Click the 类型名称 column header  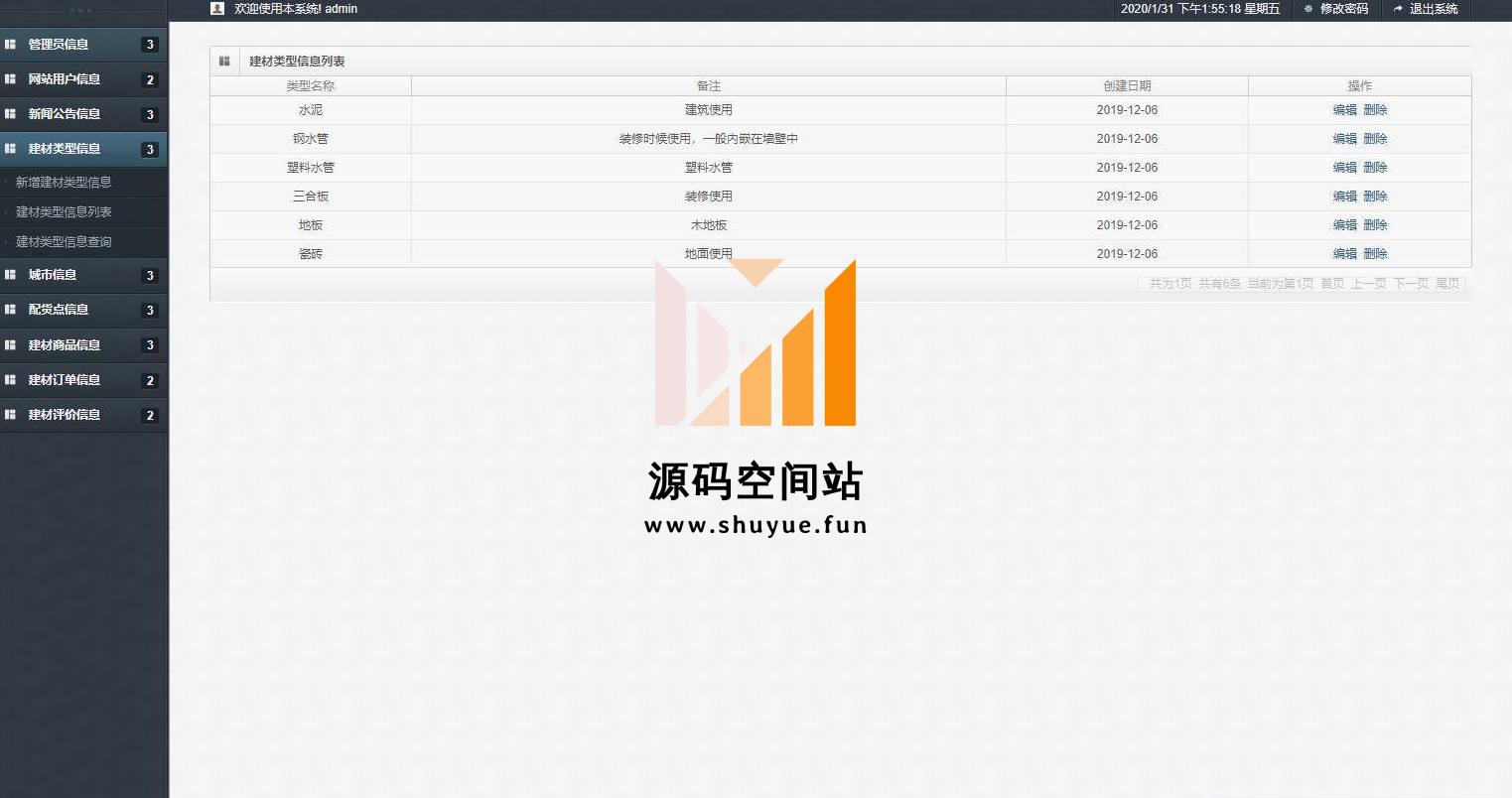point(311,86)
